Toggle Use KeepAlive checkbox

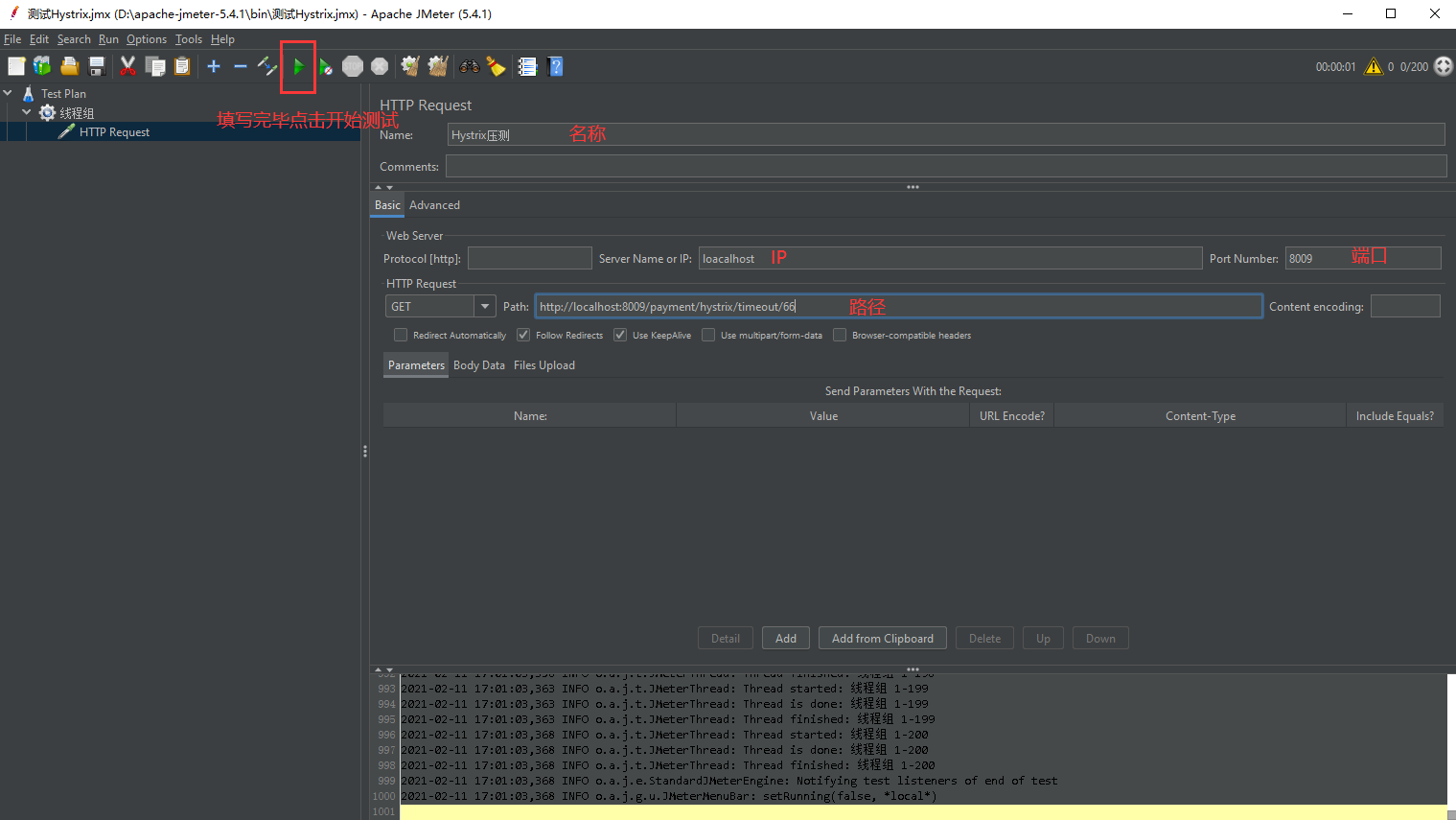[x=620, y=335]
